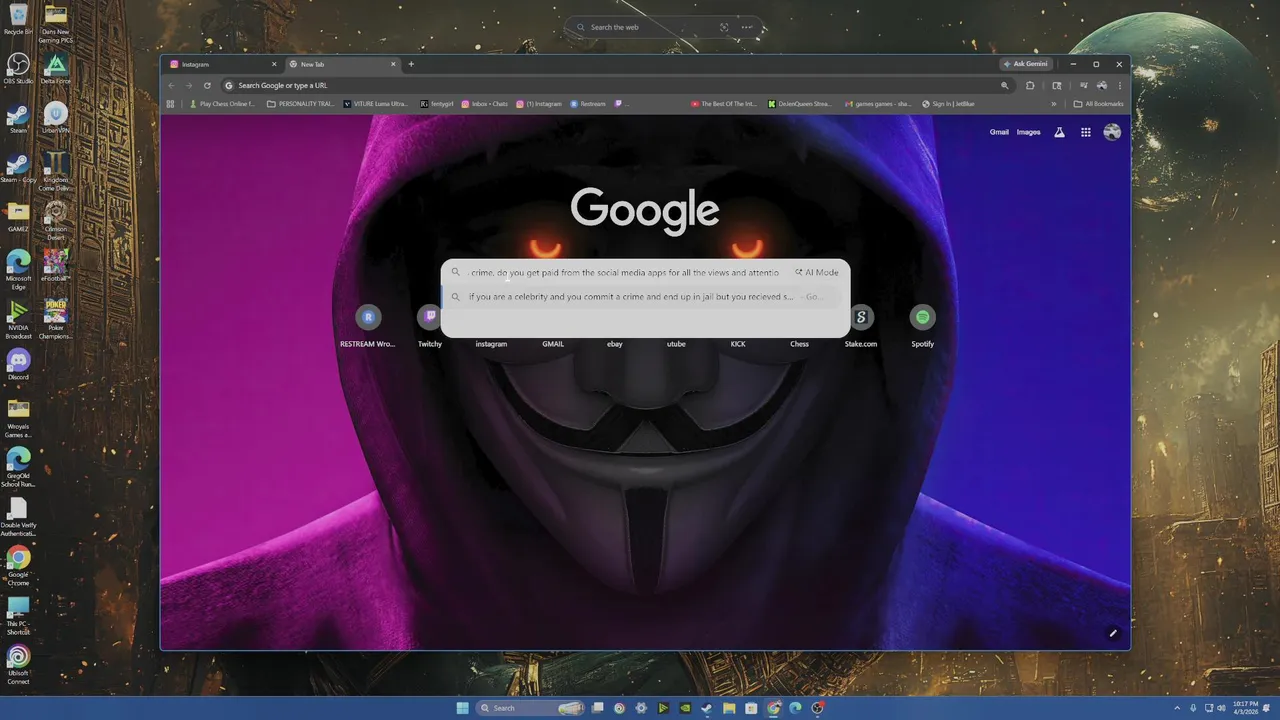Viewport: 1280px width, 720px height.
Task: Open the Spotify shortcut tile
Action: click(922, 326)
